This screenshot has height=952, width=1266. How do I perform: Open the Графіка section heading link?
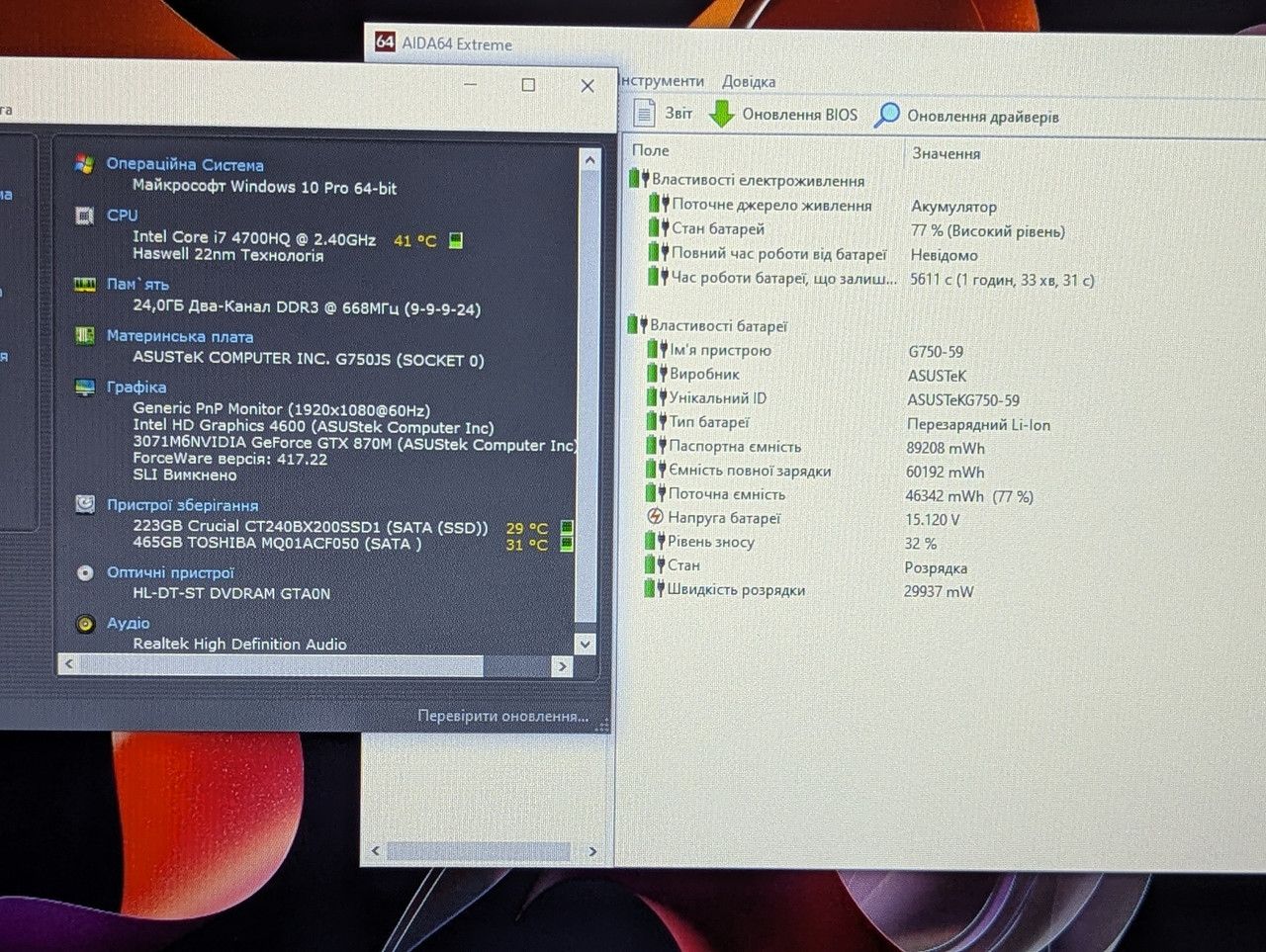[x=136, y=388]
